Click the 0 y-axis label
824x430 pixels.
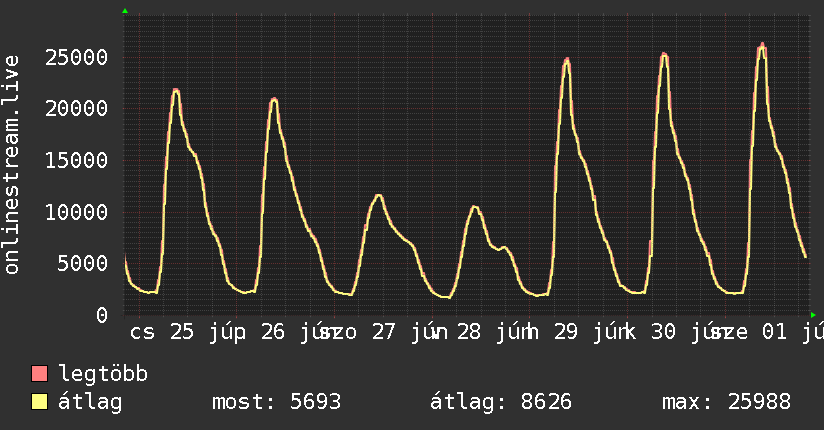tap(102, 315)
